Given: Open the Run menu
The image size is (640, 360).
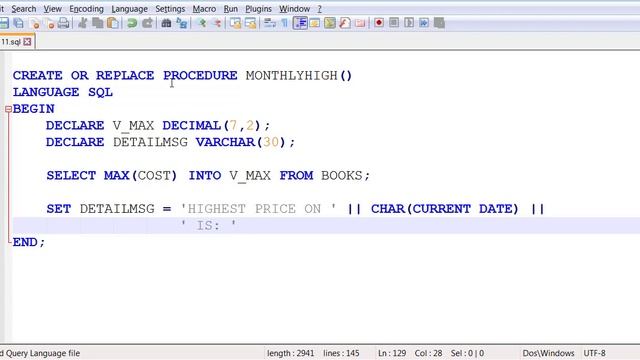Looking at the screenshot, I should 231,9.
